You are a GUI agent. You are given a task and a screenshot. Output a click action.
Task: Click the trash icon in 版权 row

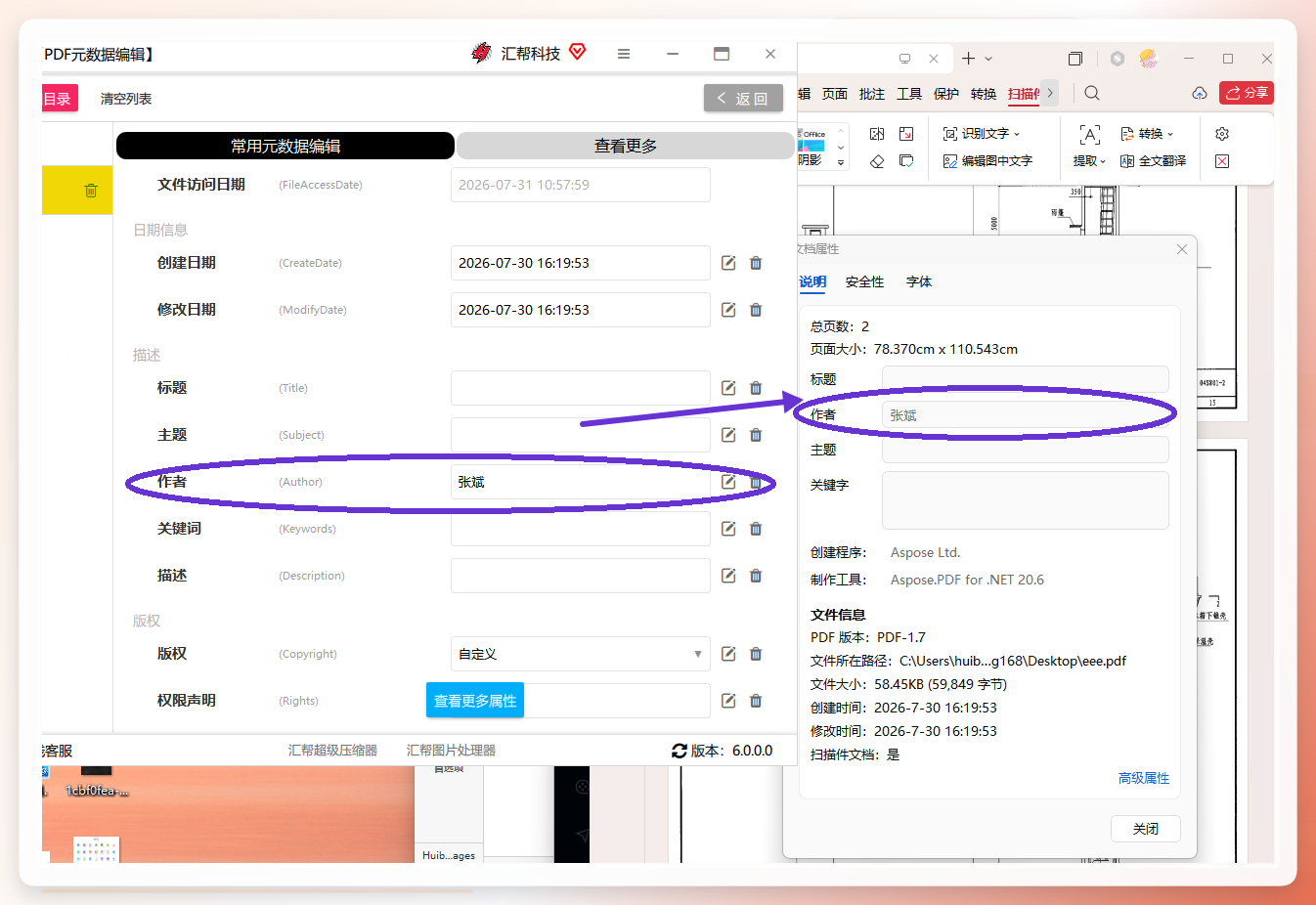coord(756,654)
